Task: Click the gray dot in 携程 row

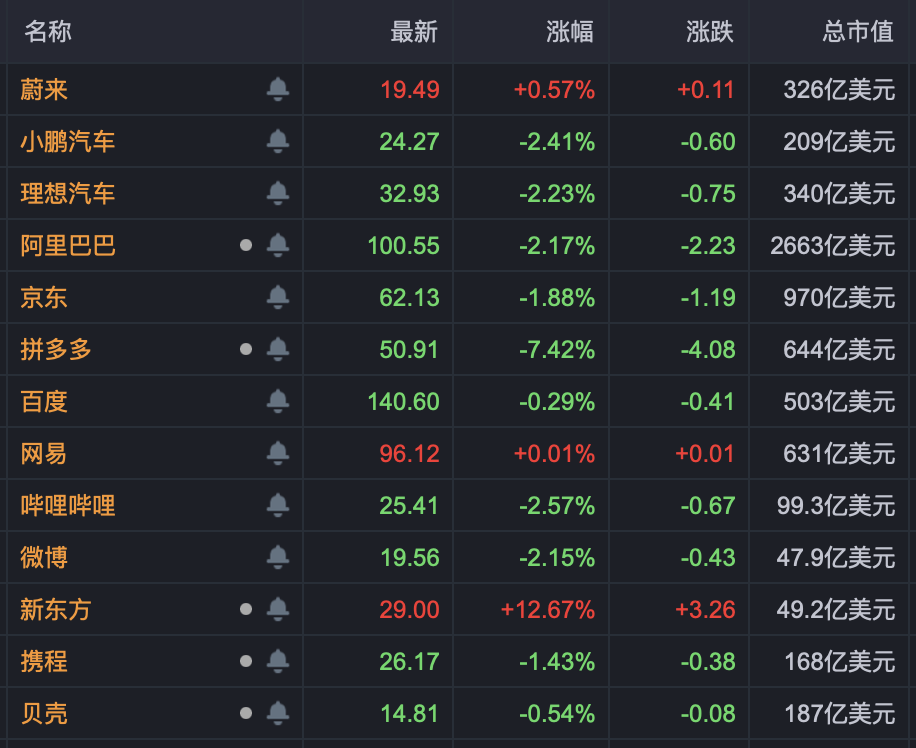Action: 246,661
